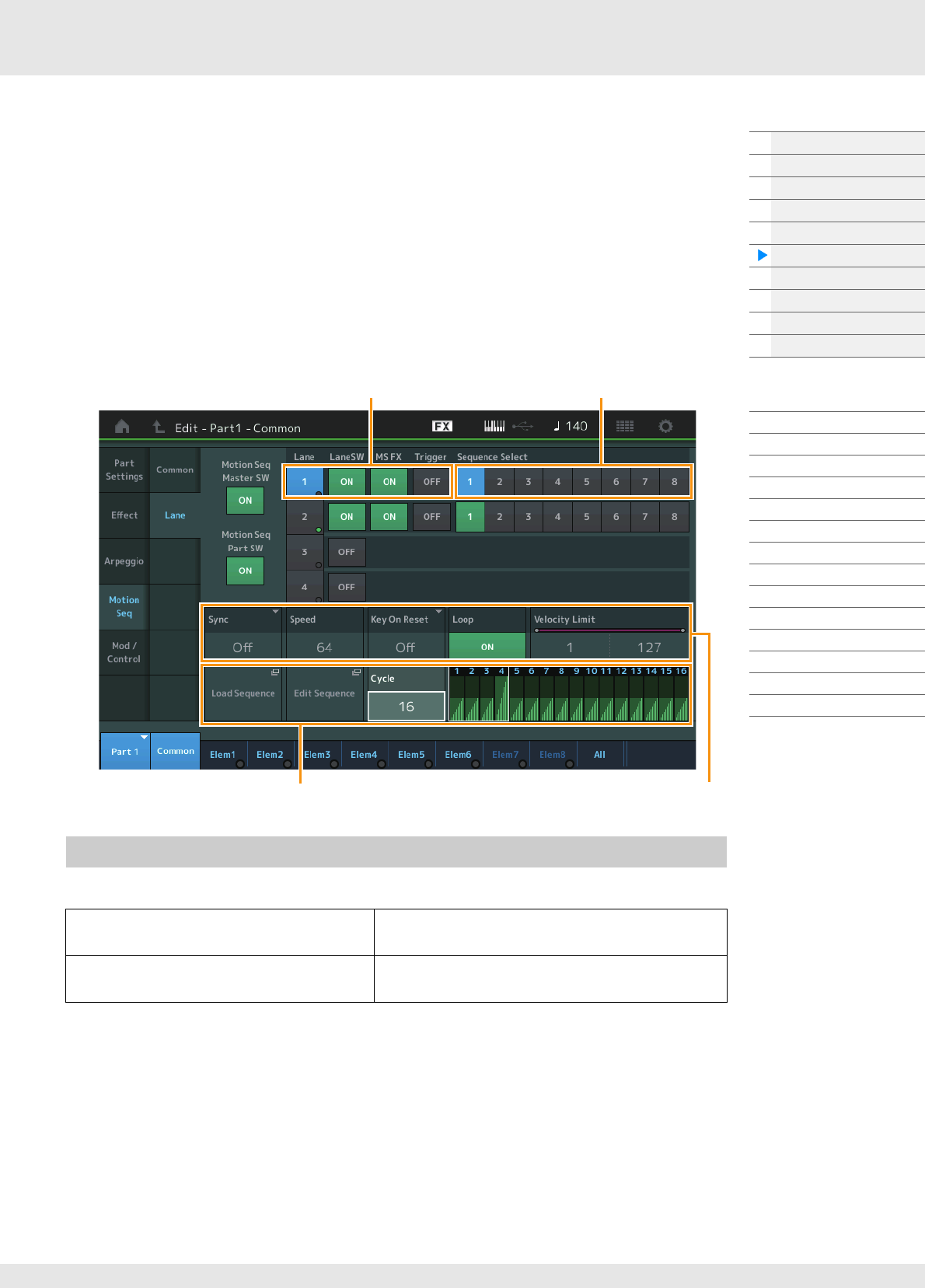Image resolution: width=925 pixels, height=1288 pixels.
Task: Open the Part 1 selector dropdown
Action: click(x=124, y=751)
